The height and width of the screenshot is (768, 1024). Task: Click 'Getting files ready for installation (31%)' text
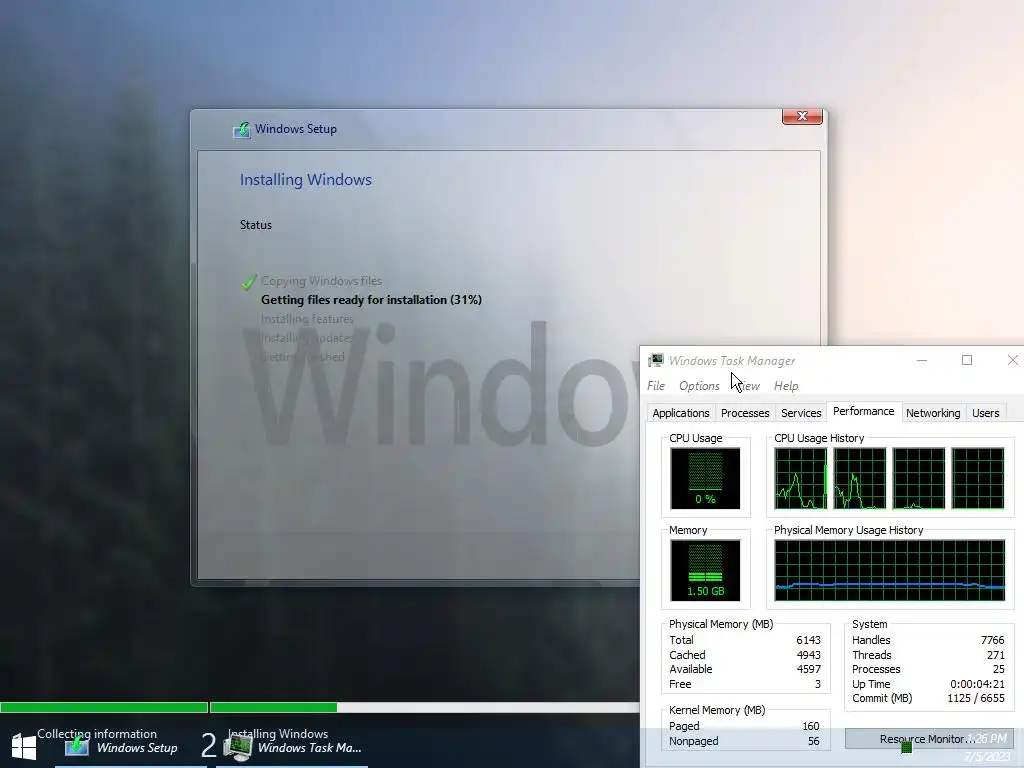371,300
